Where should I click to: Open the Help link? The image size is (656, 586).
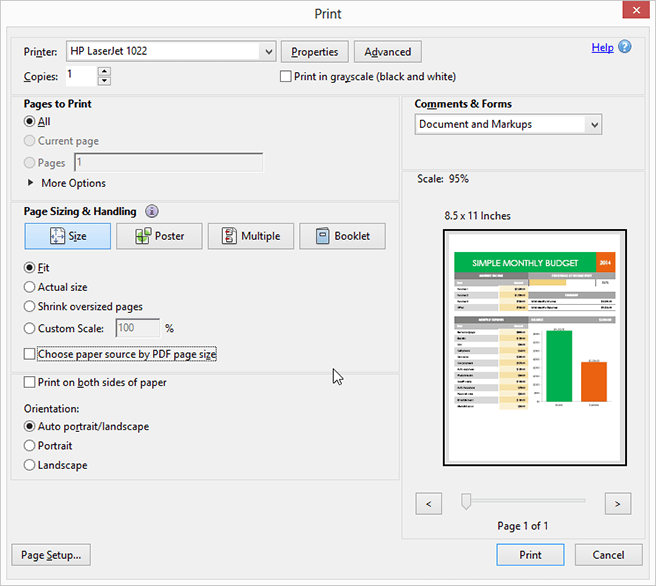click(x=602, y=47)
